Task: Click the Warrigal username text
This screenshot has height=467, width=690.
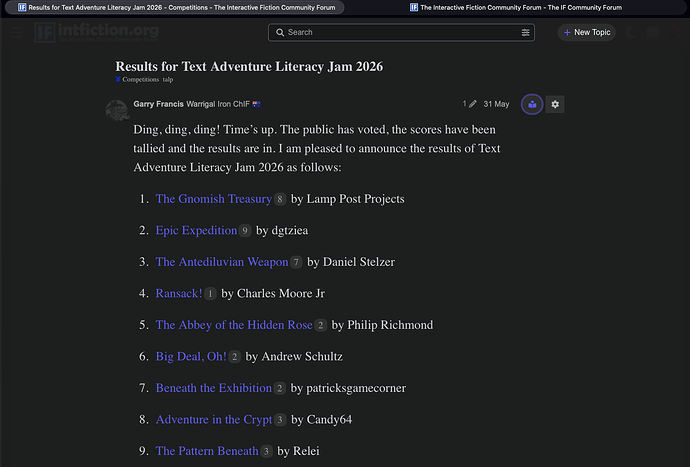Action: pos(201,104)
